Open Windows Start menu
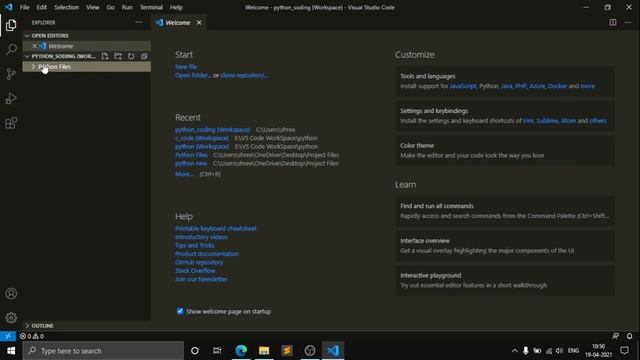This screenshot has width=640, height=360. point(11,351)
